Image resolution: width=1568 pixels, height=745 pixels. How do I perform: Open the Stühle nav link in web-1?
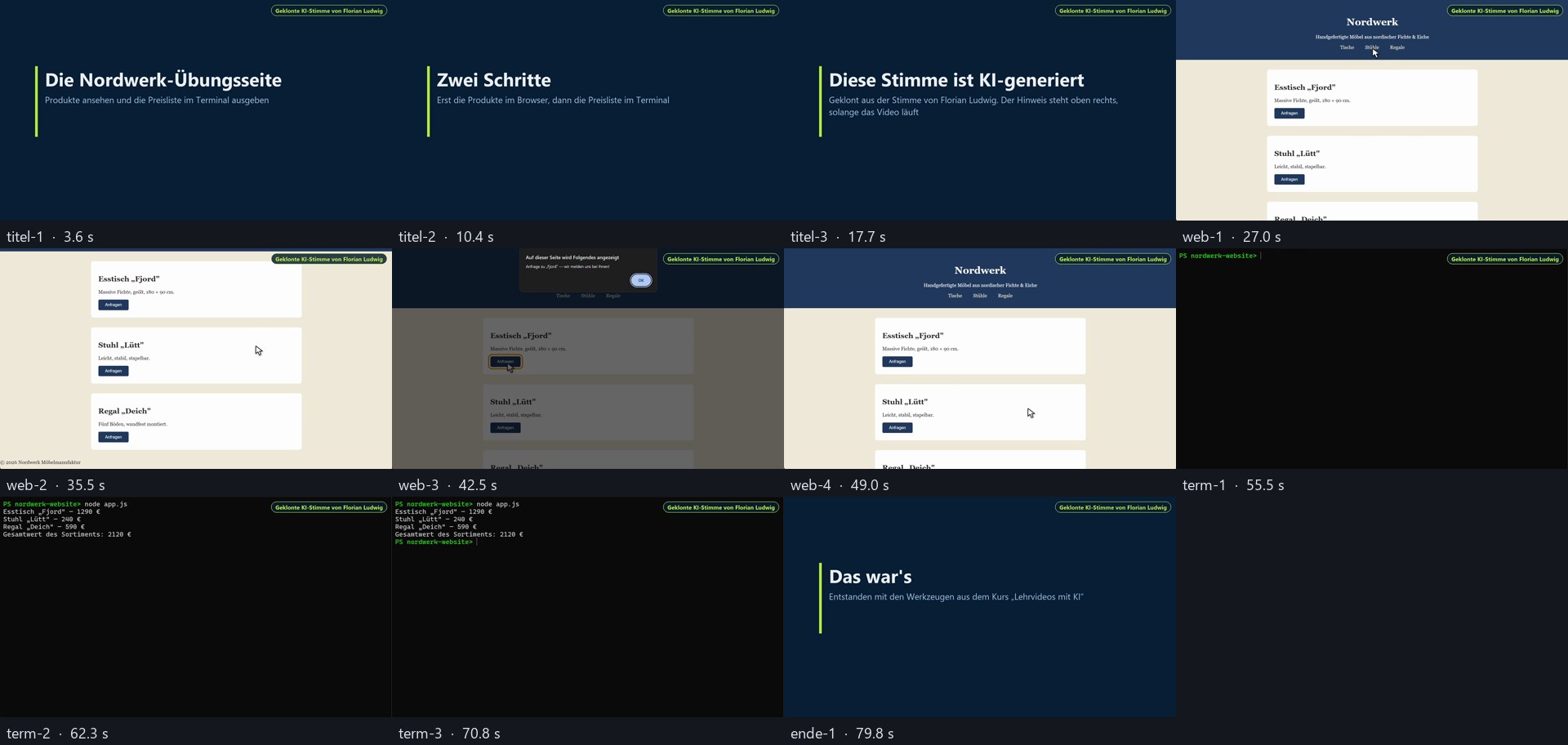[x=1372, y=47]
